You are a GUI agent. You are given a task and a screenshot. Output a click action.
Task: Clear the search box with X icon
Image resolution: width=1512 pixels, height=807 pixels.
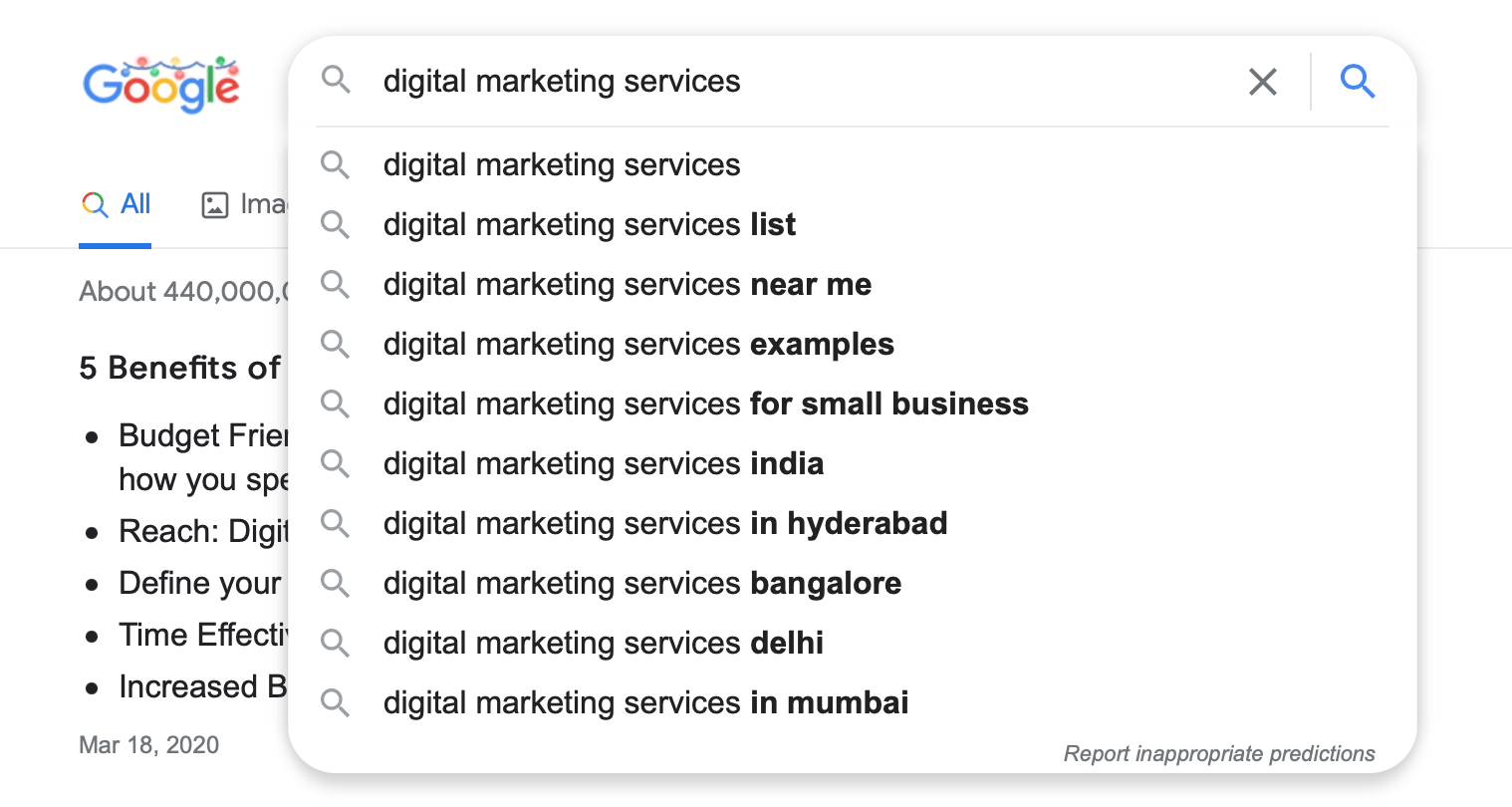(x=1262, y=82)
